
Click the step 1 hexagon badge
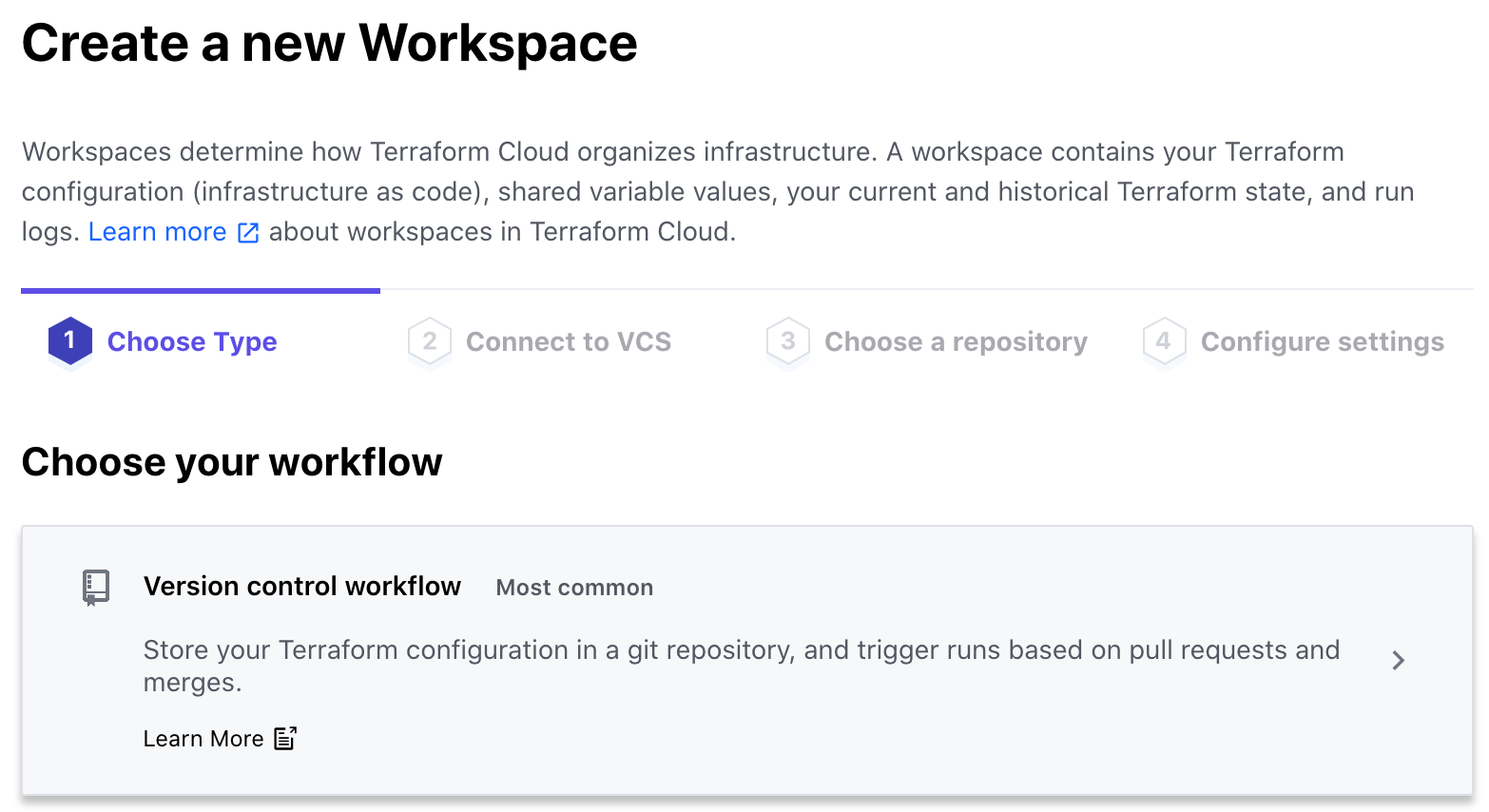(70, 341)
